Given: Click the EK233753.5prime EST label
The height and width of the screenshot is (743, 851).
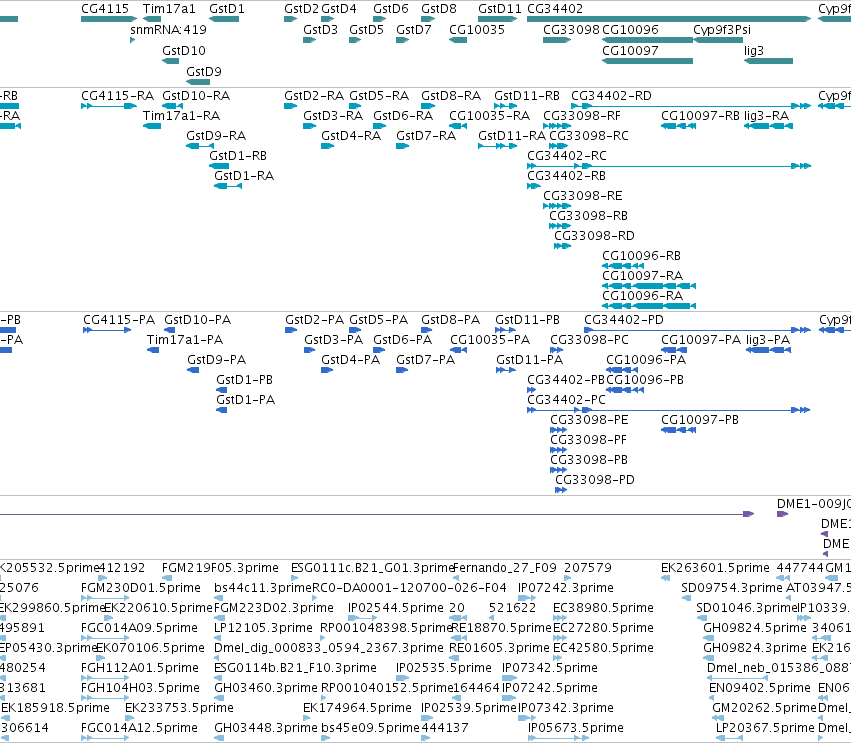Looking at the screenshot, I should (x=179, y=708).
